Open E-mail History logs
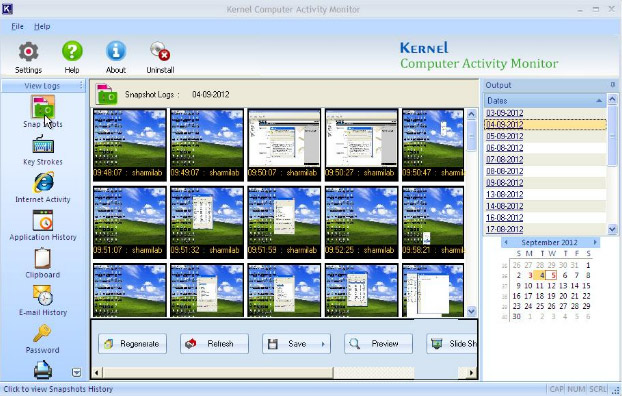622x396 pixels. pos(43,296)
